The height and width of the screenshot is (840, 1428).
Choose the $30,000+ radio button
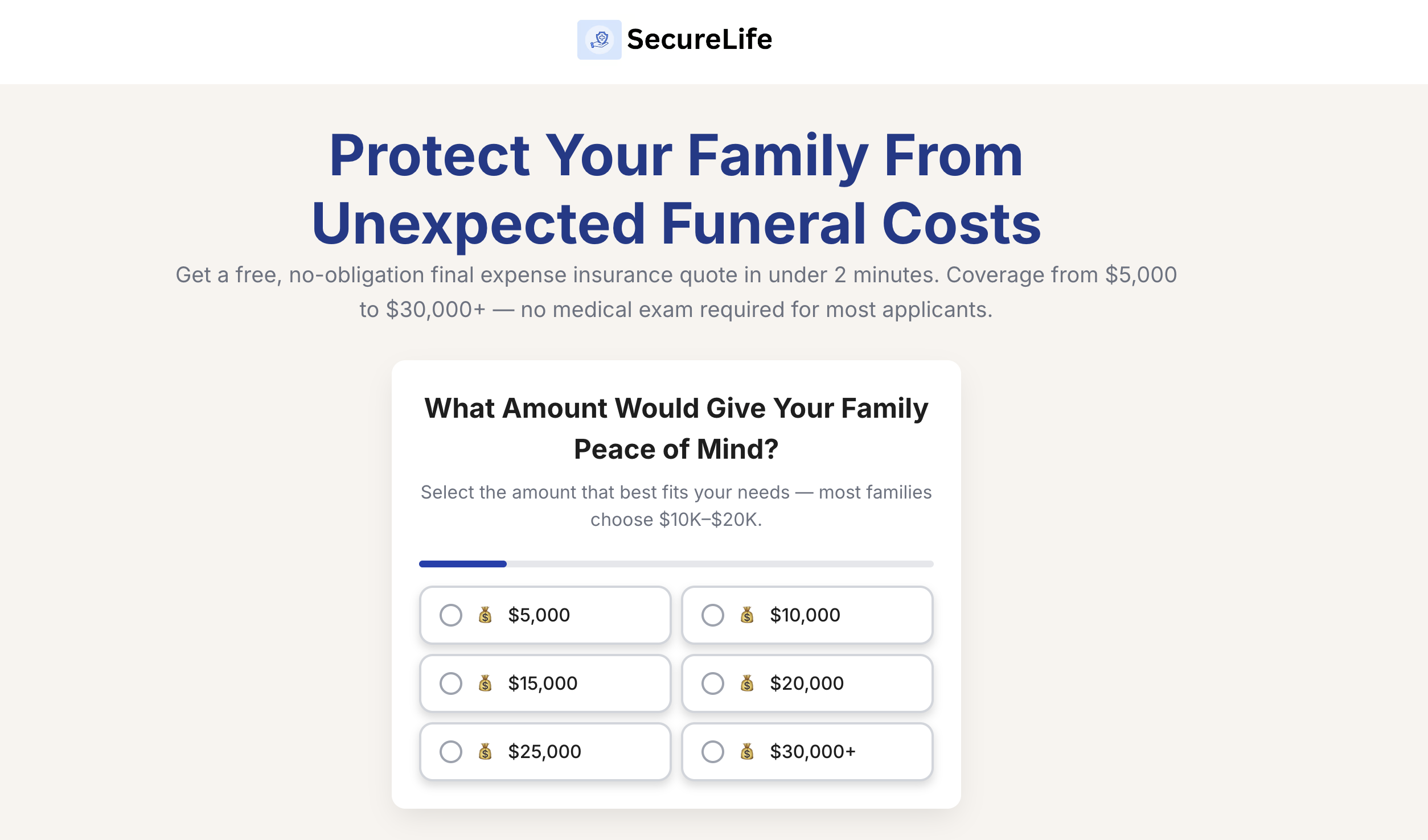point(713,752)
